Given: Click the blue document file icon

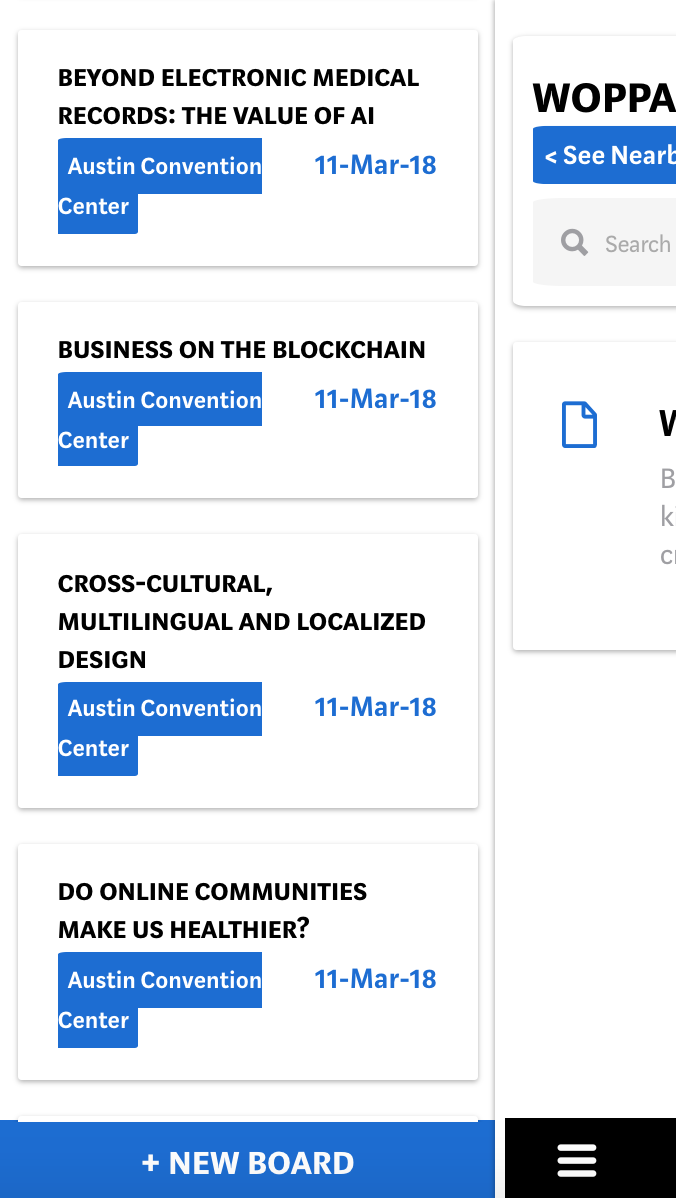Looking at the screenshot, I should [579, 424].
